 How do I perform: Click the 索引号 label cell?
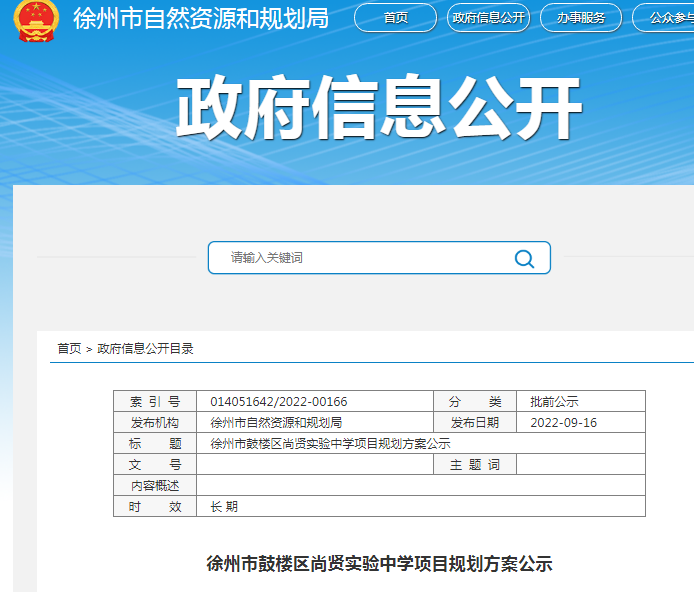pyautogui.click(x=155, y=401)
